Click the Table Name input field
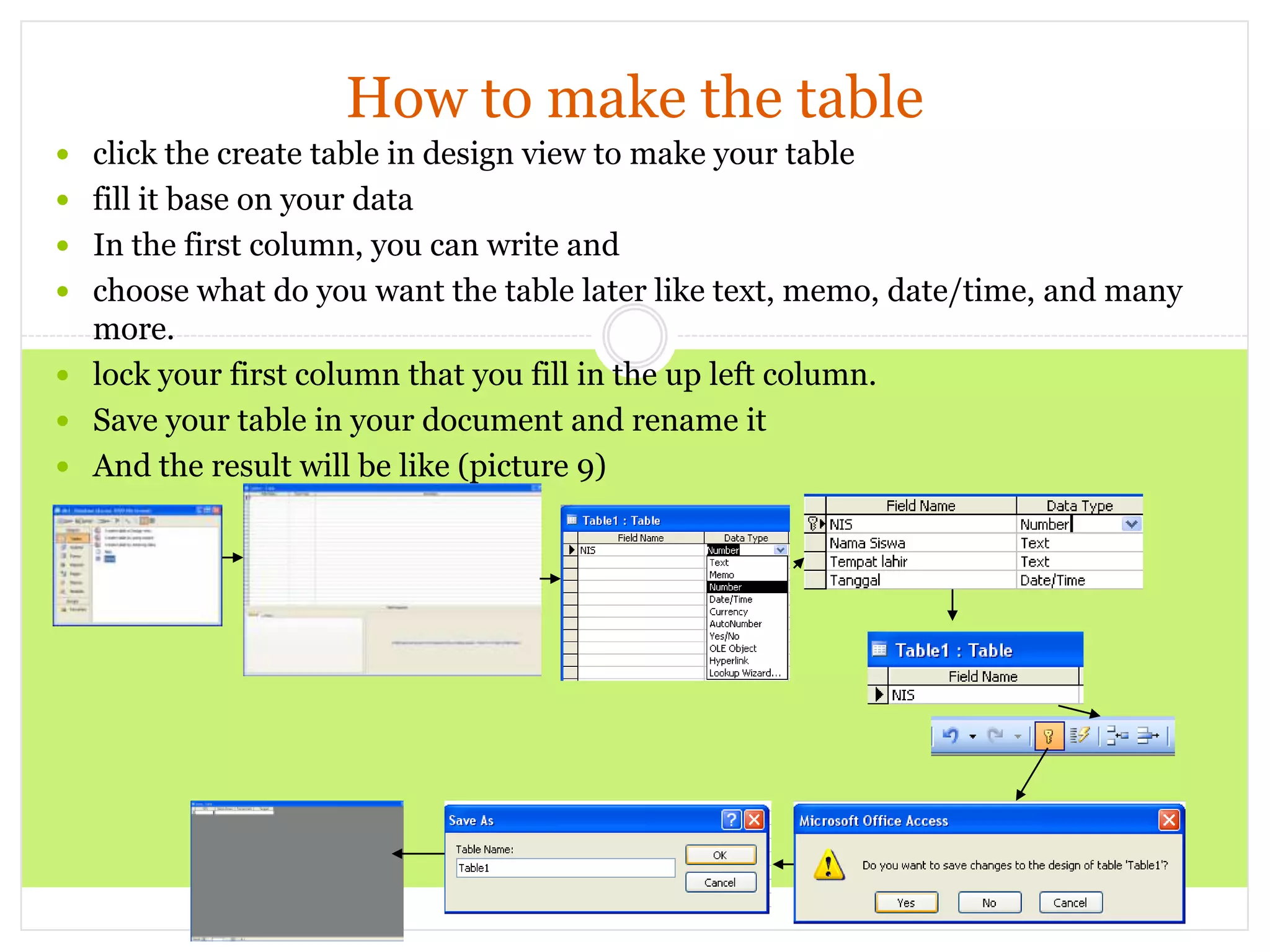The image size is (1270, 952). tap(565, 868)
